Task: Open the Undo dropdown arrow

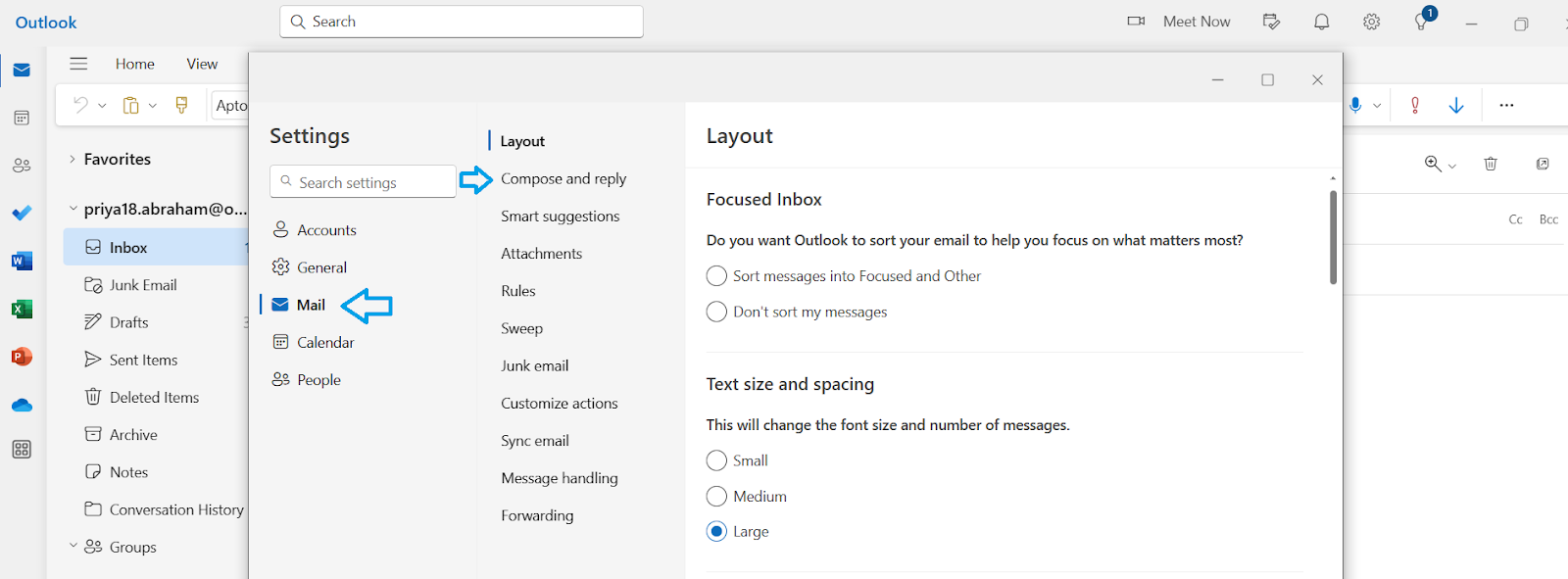Action: [x=102, y=105]
